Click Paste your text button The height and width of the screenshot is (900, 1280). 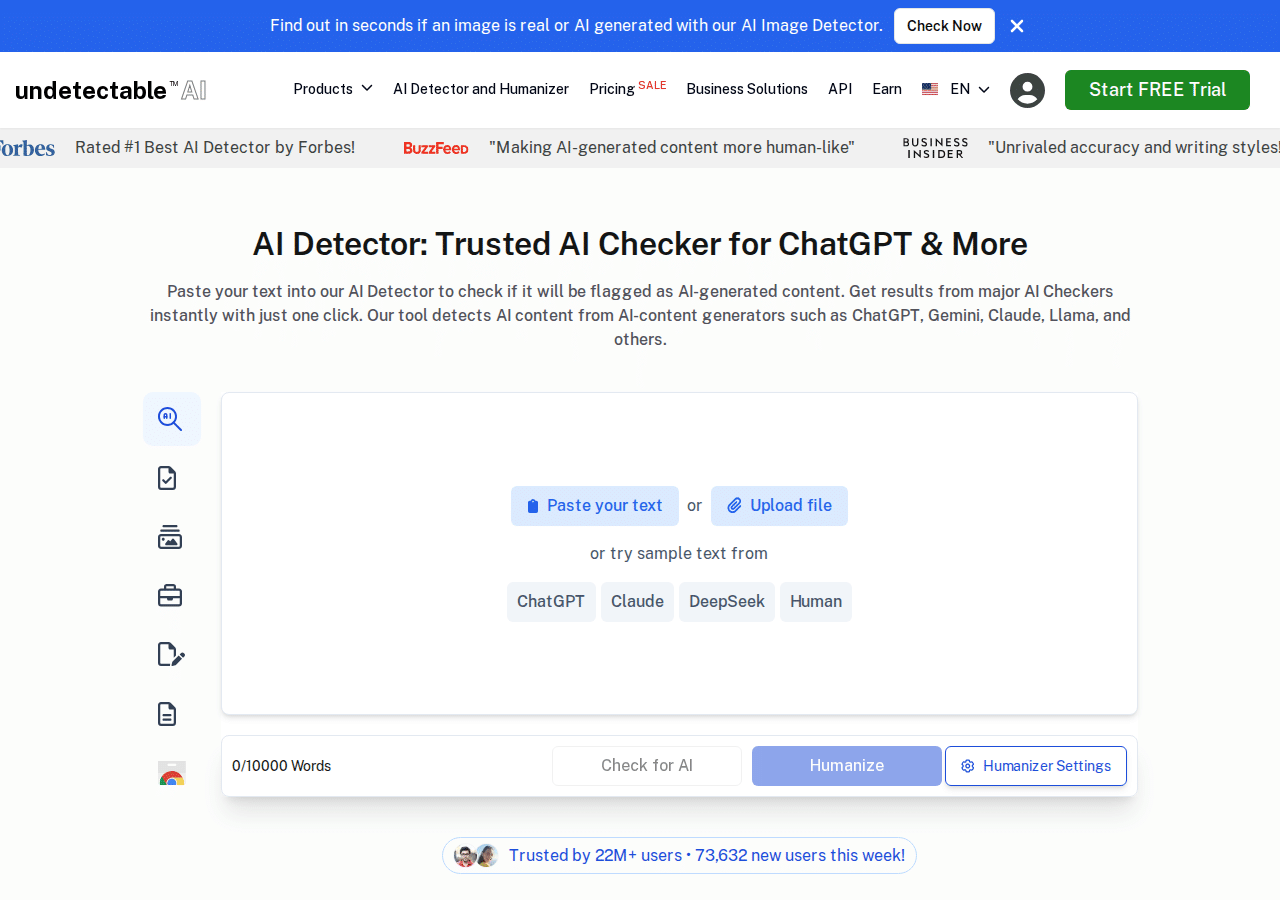click(x=595, y=506)
